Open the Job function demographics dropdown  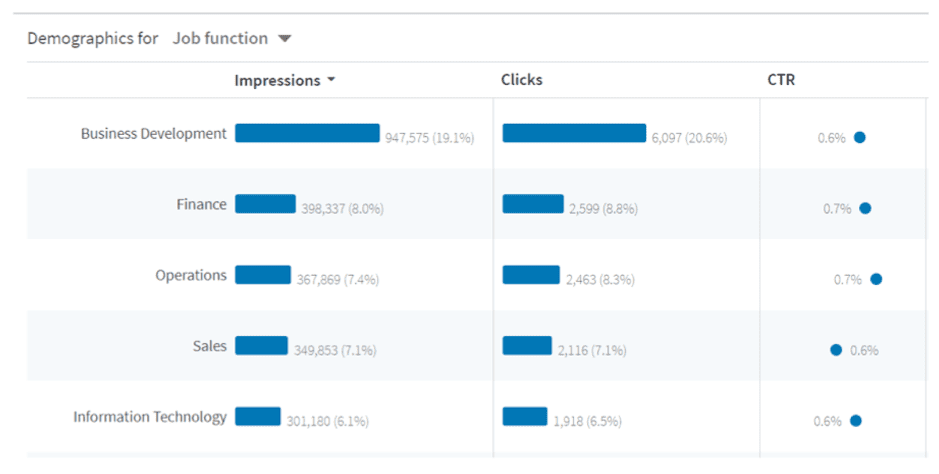[284, 39]
